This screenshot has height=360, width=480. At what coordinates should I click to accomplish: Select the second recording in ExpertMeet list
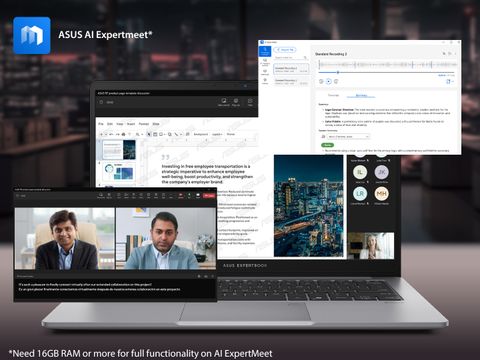[291, 81]
